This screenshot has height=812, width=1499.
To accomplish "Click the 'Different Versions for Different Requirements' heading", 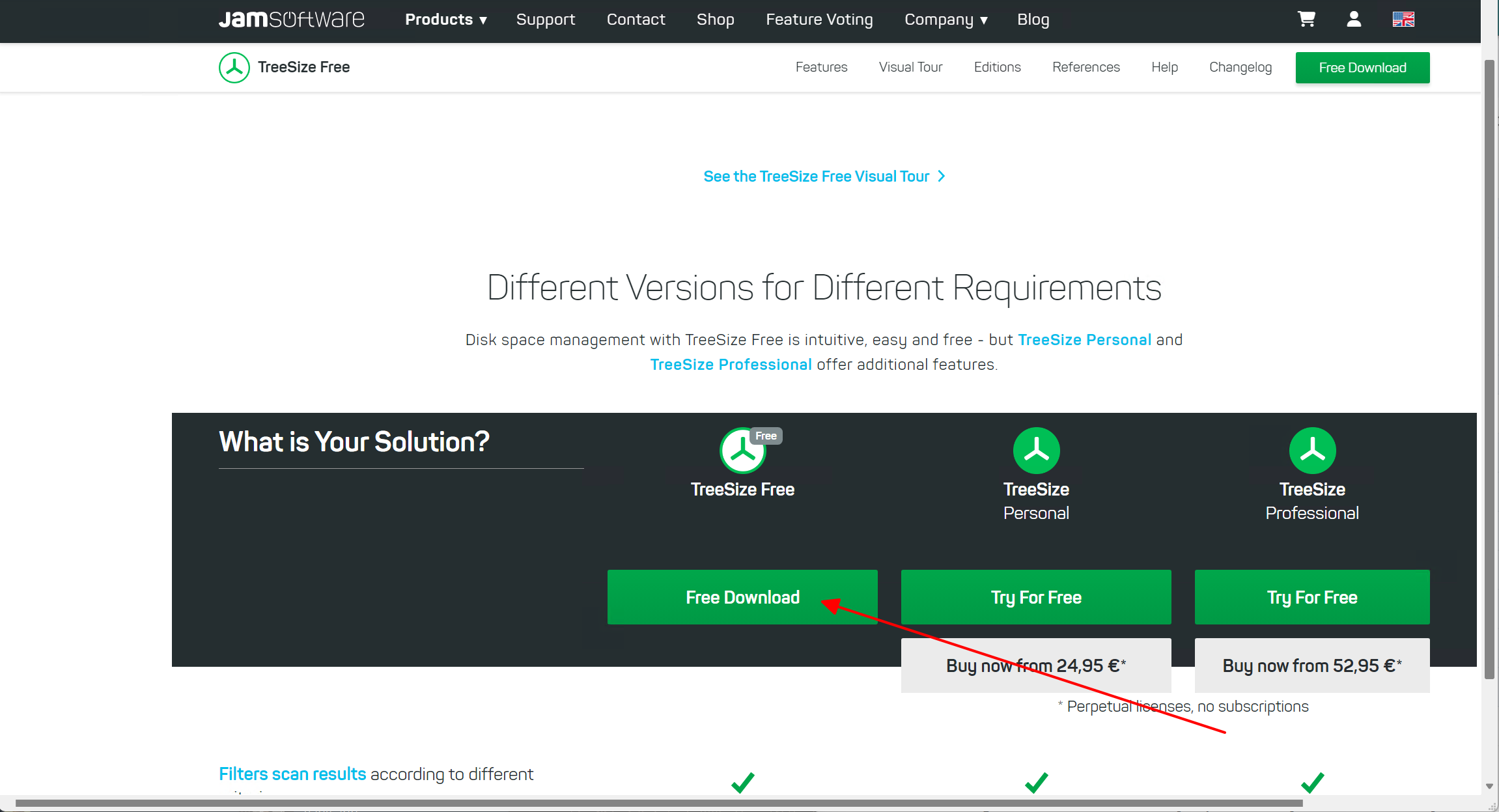I will pyautogui.click(x=824, y=287).
